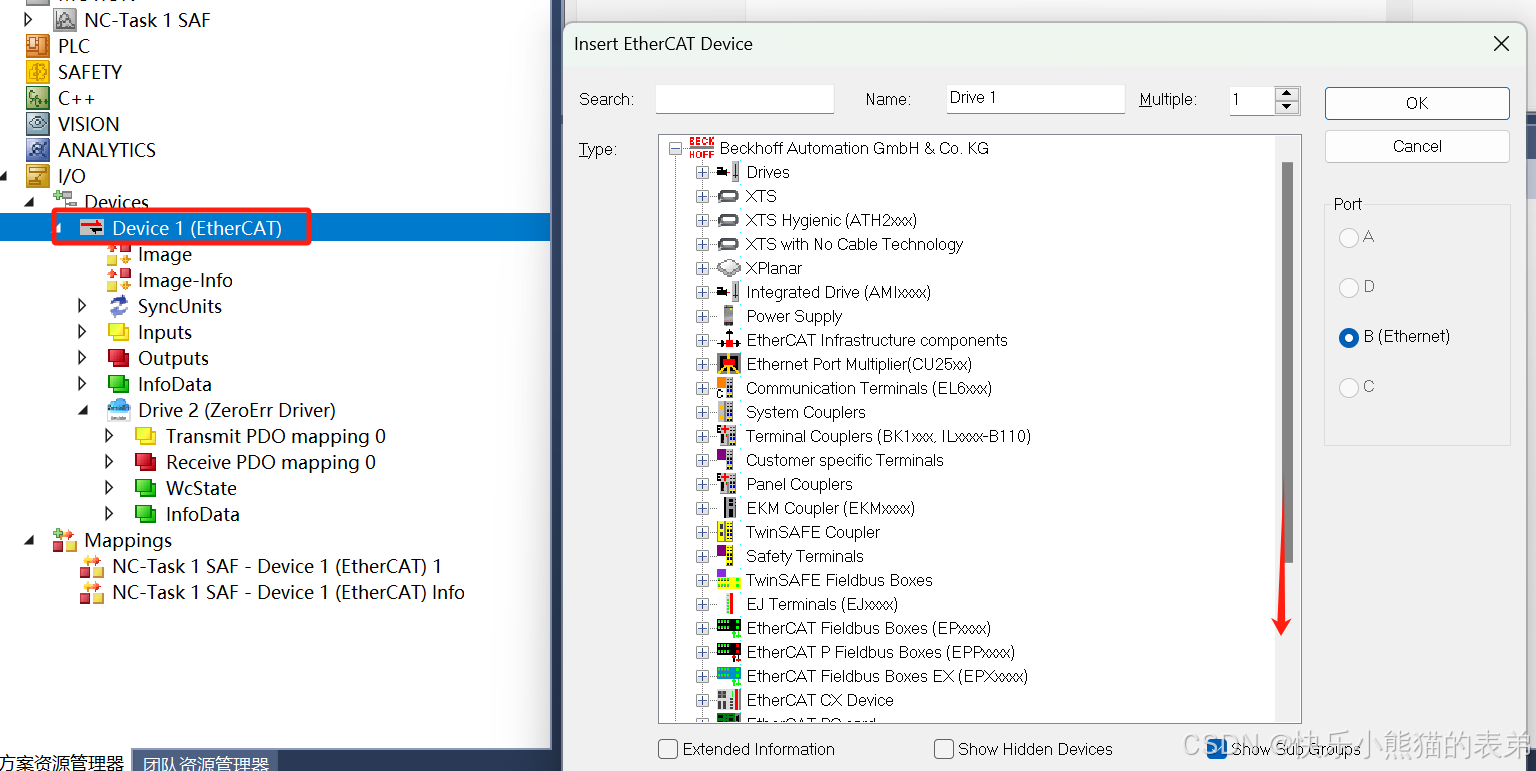Select NC-Task 1 SAF - Device 1 (EtherCAT) Info mapping
The image size is (1536, 771).
point(288,592)
